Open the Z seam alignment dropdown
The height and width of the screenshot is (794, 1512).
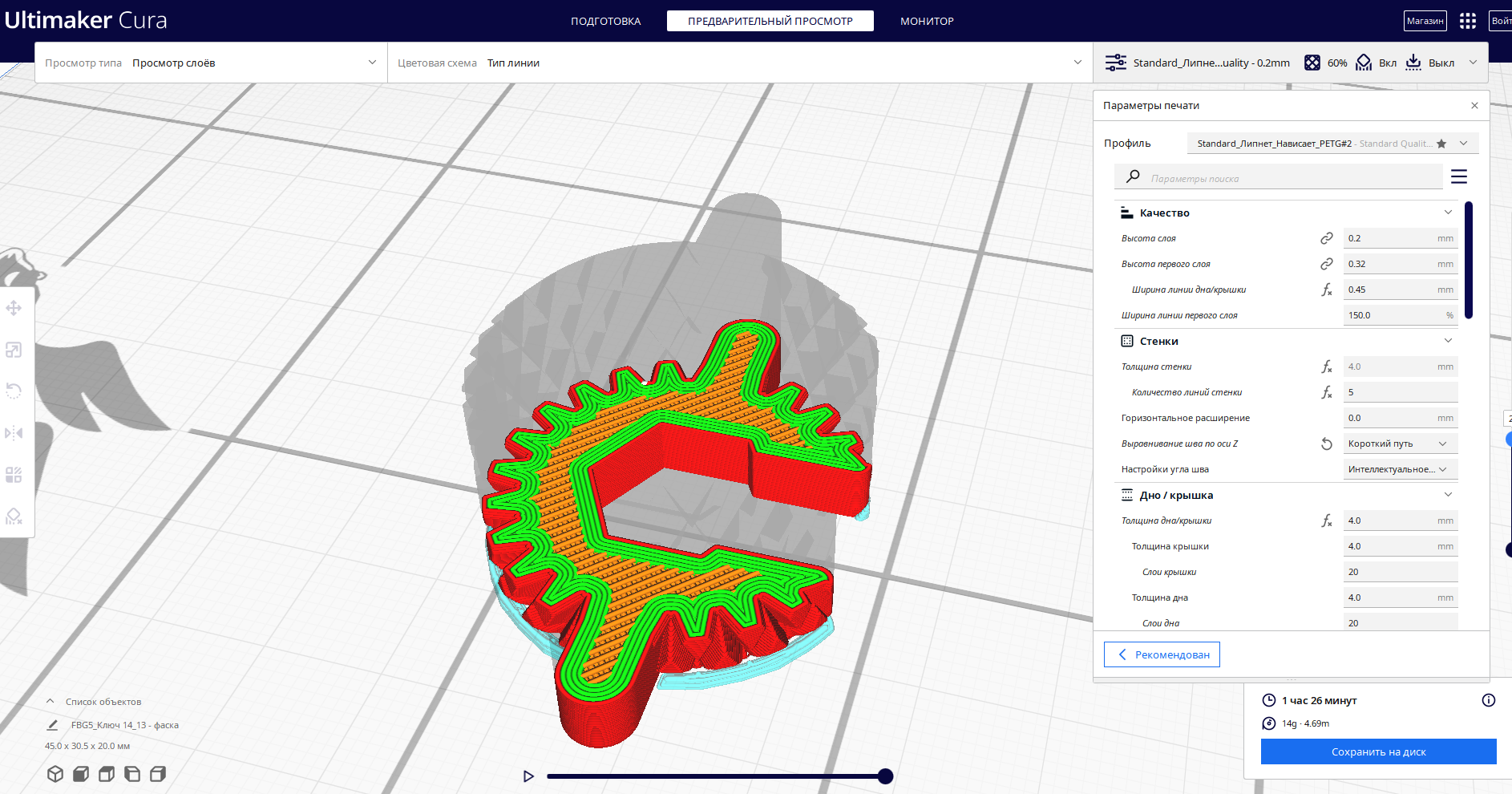[1401, 444]
